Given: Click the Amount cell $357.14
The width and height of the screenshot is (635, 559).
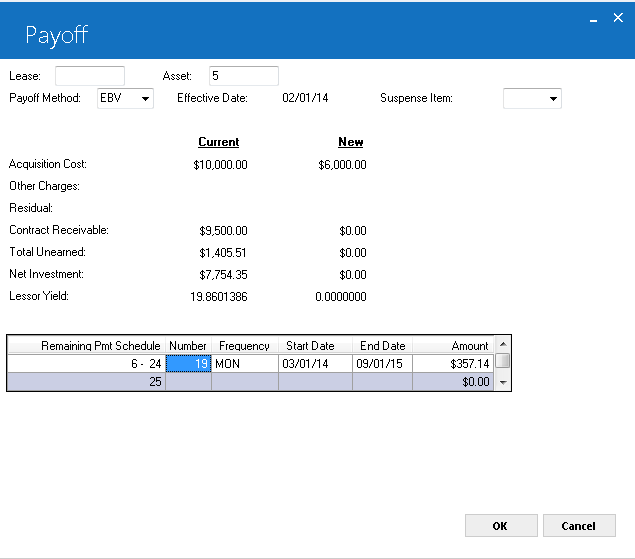Looking at the screenshot, I should click(453, 363).
